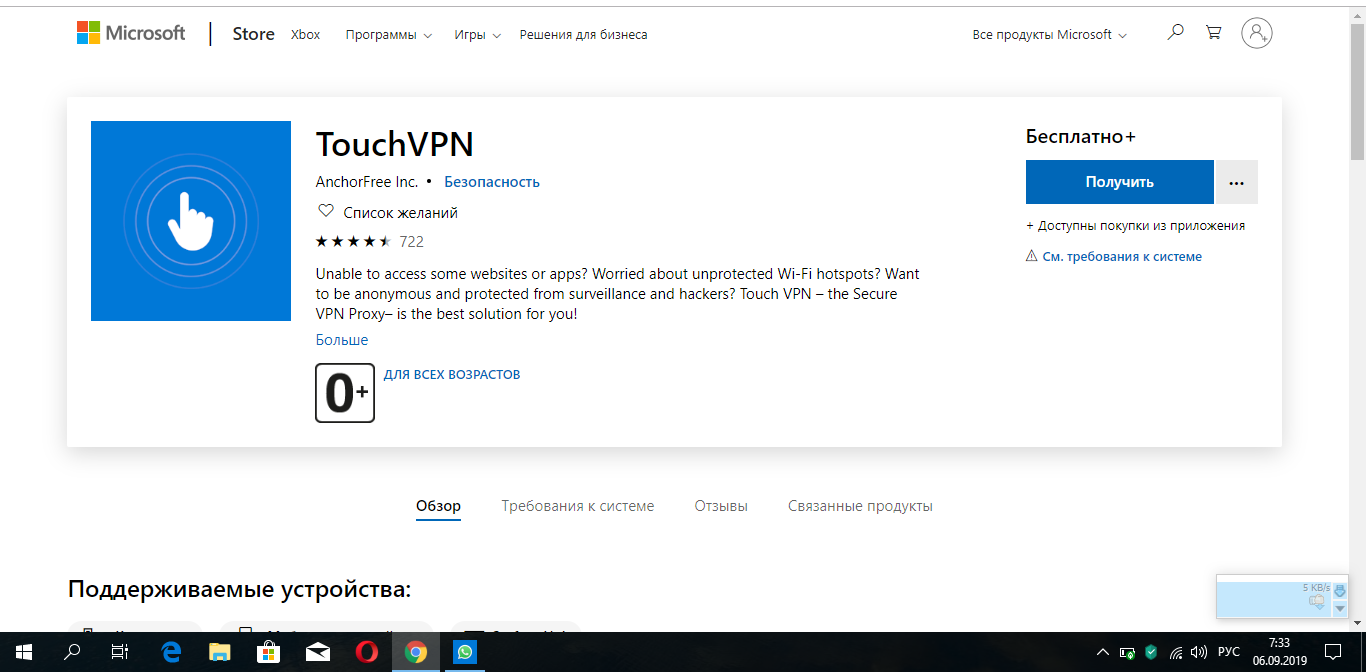Open Windows taskbar search
This screenshot has width=1366, height=672.
[x=72, y=652]
